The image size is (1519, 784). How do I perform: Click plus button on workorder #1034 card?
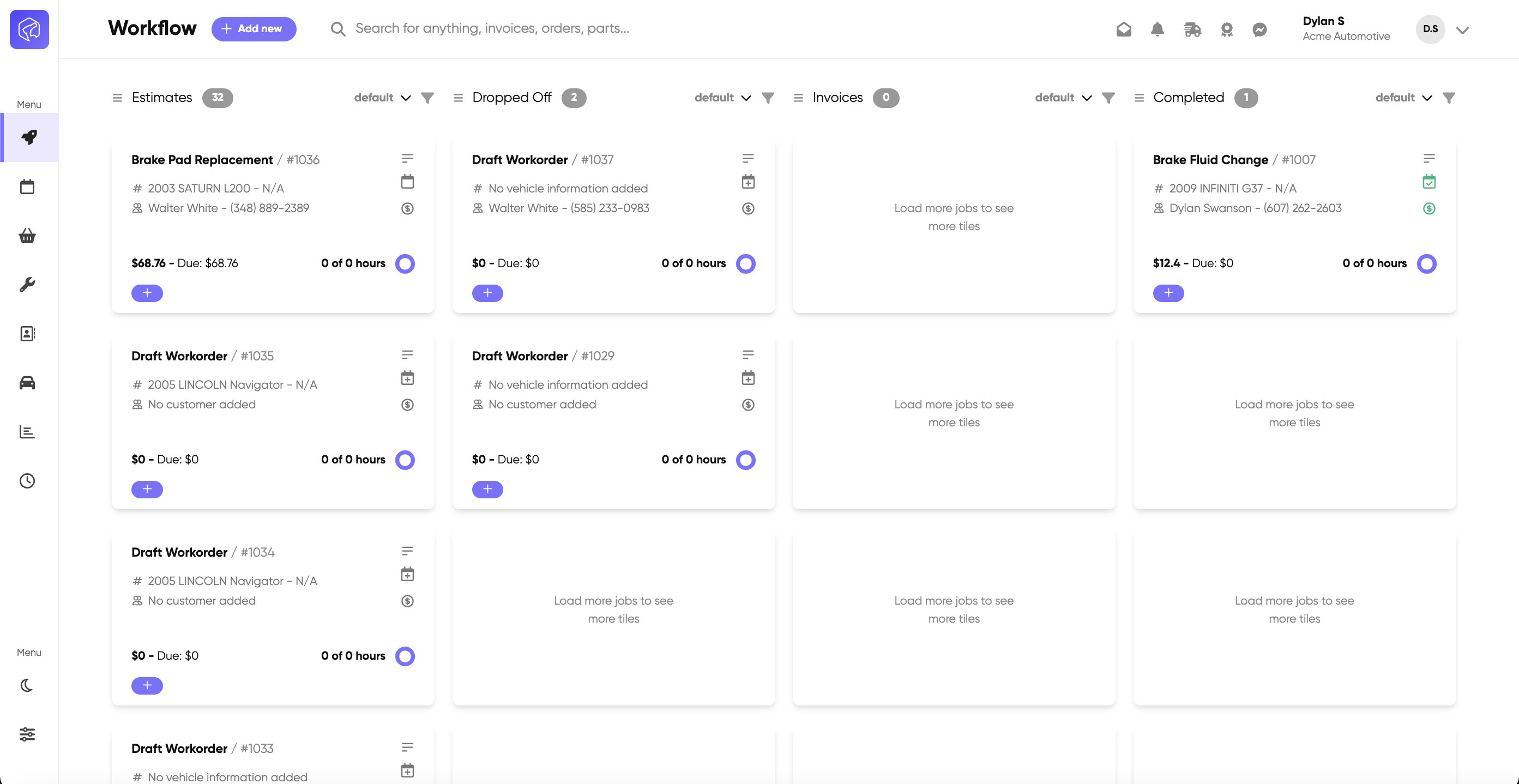(x=147, y=685)
